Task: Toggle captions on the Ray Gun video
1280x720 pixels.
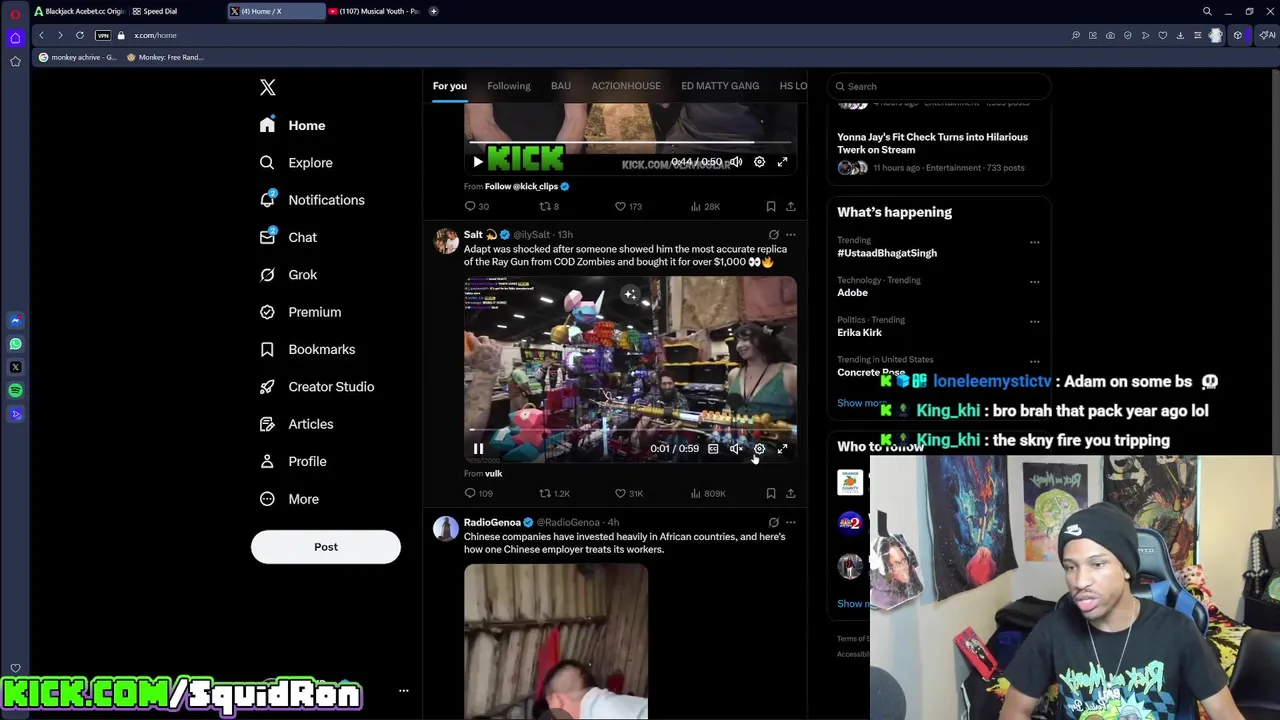Action: 713,449
